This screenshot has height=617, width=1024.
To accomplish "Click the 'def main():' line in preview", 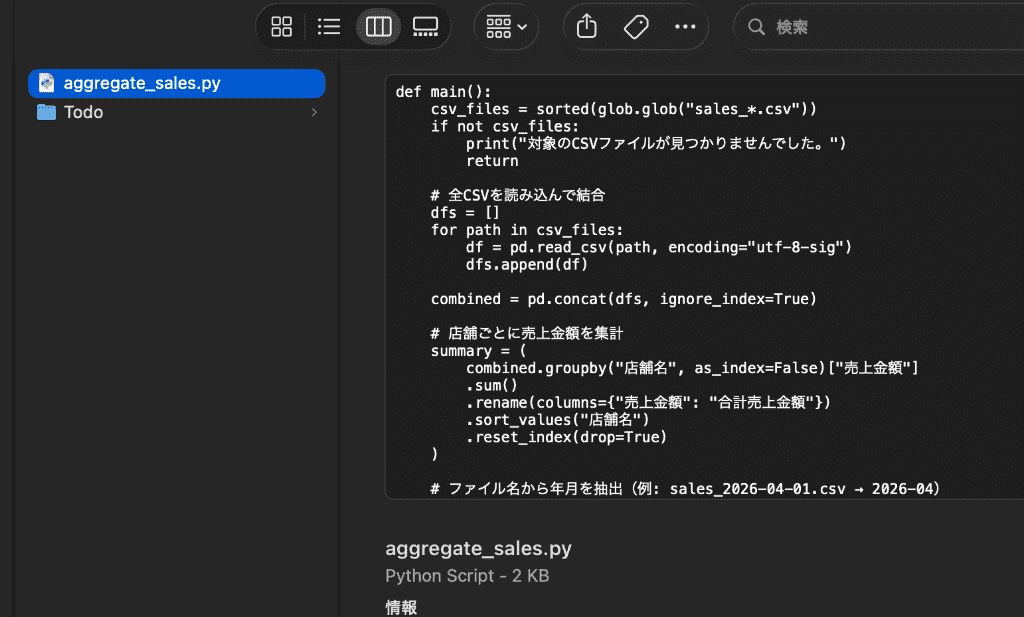I will coord(443,92).
